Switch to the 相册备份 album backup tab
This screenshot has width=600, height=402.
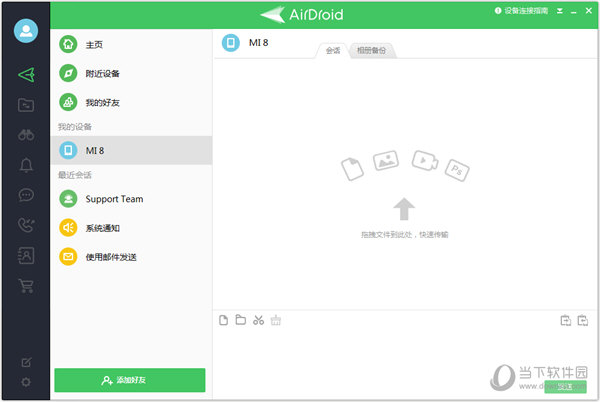coord(371,50)
